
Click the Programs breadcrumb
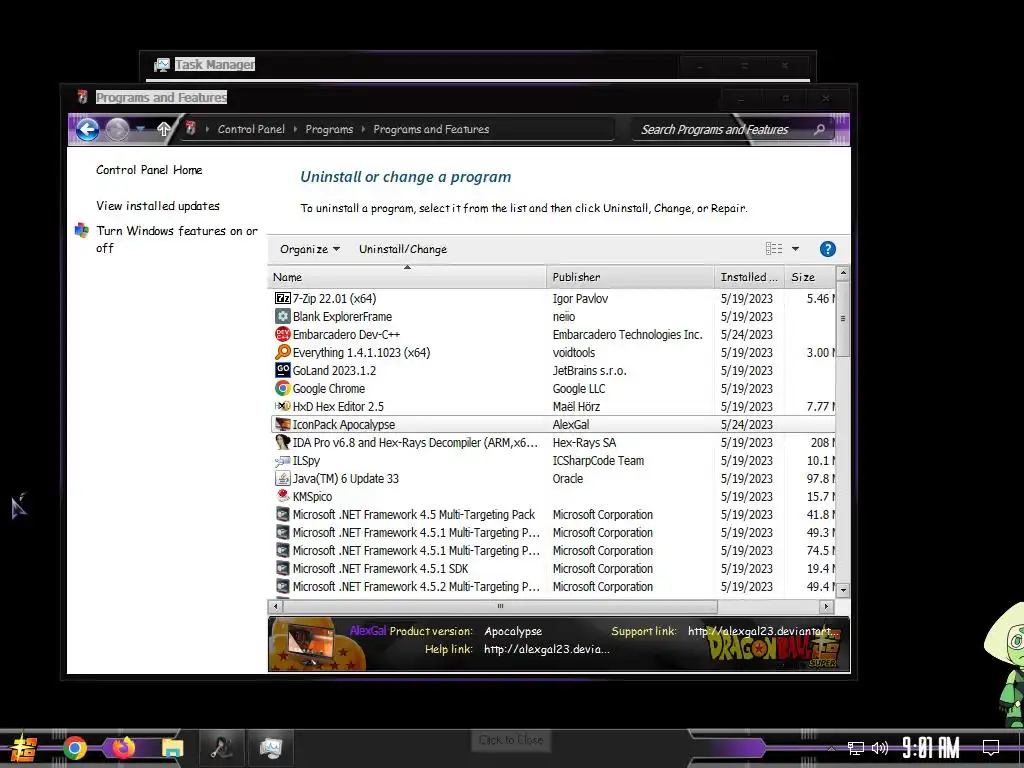pos(329,129)
